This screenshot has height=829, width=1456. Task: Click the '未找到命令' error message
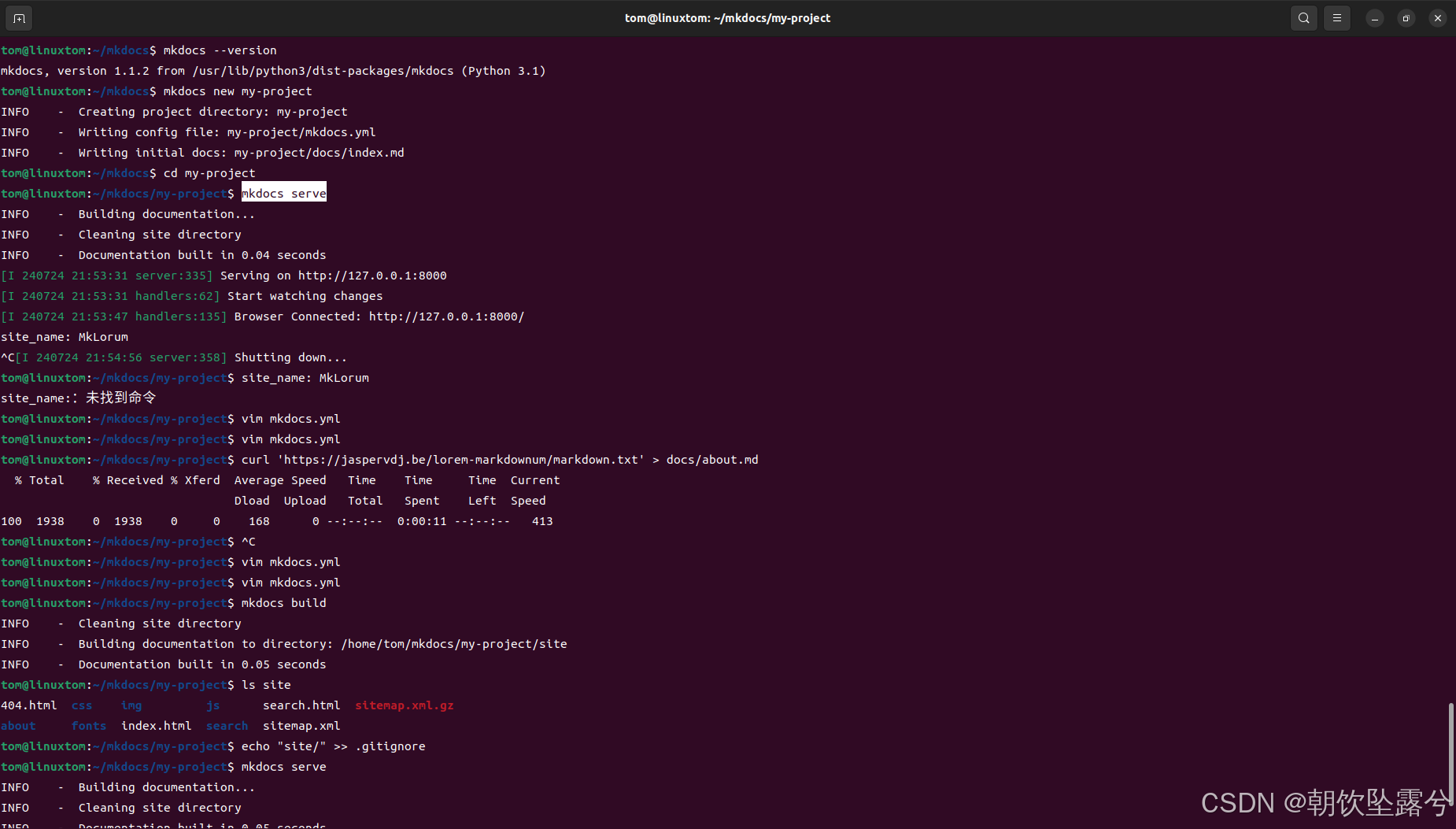point(121,398)
